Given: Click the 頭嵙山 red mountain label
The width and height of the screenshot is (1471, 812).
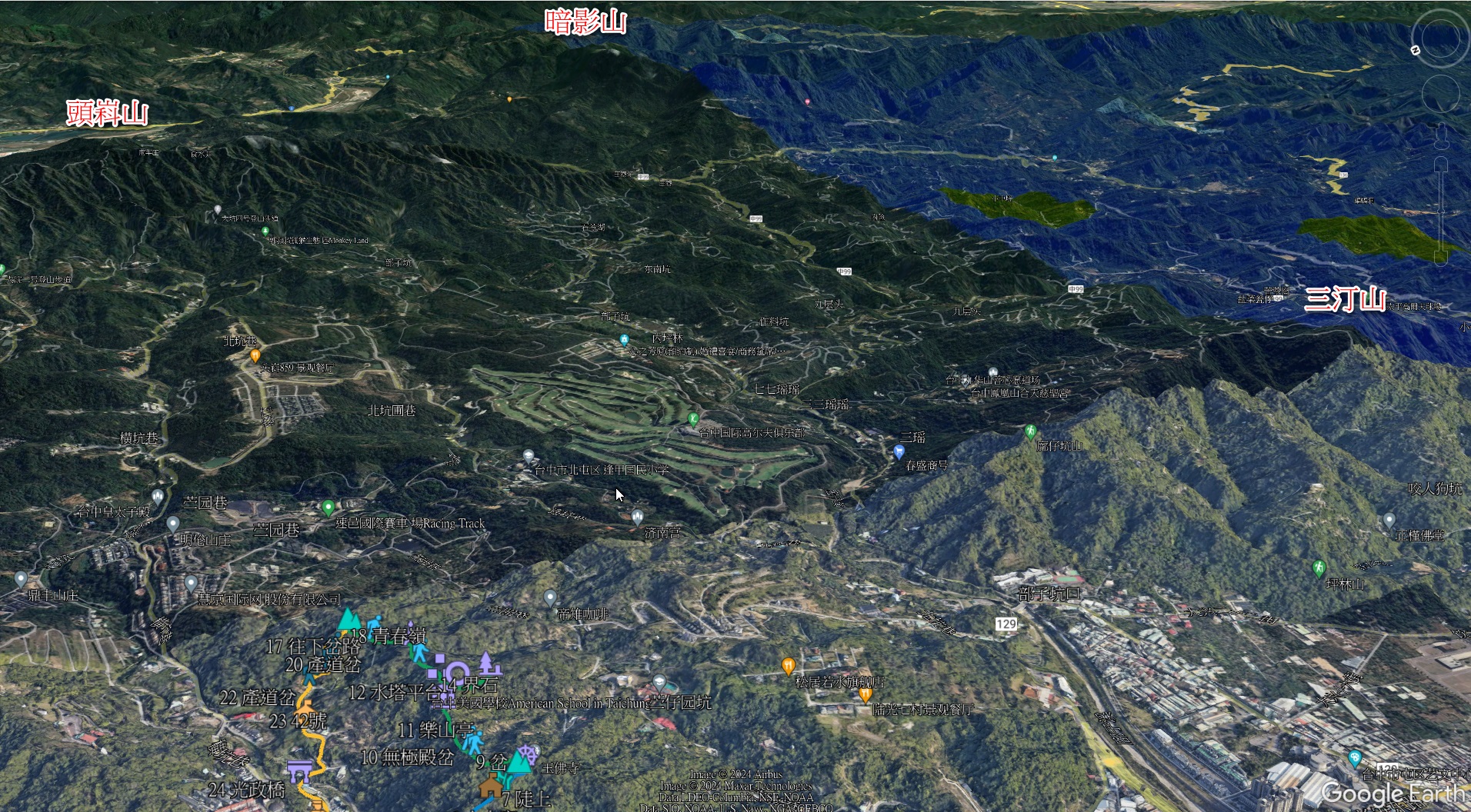Looking at the screenshot, I should point(107,114).
